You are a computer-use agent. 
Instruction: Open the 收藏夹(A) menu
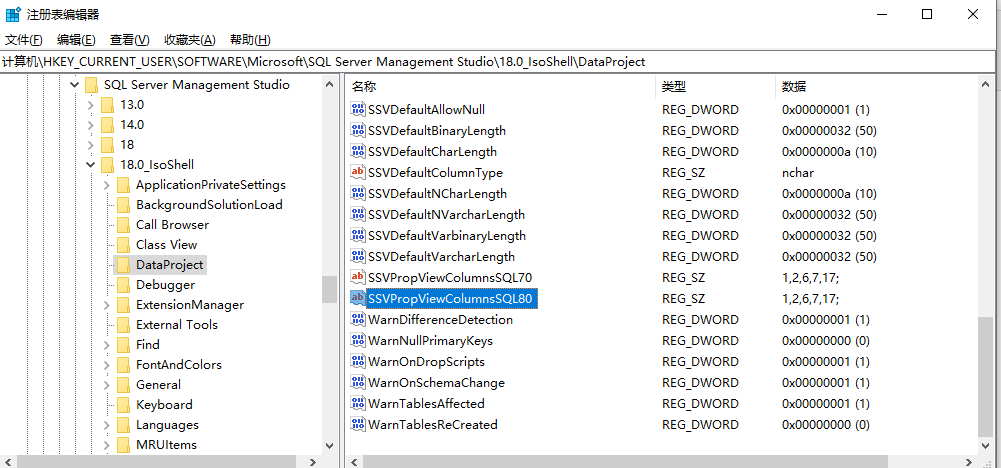point(190,40)
